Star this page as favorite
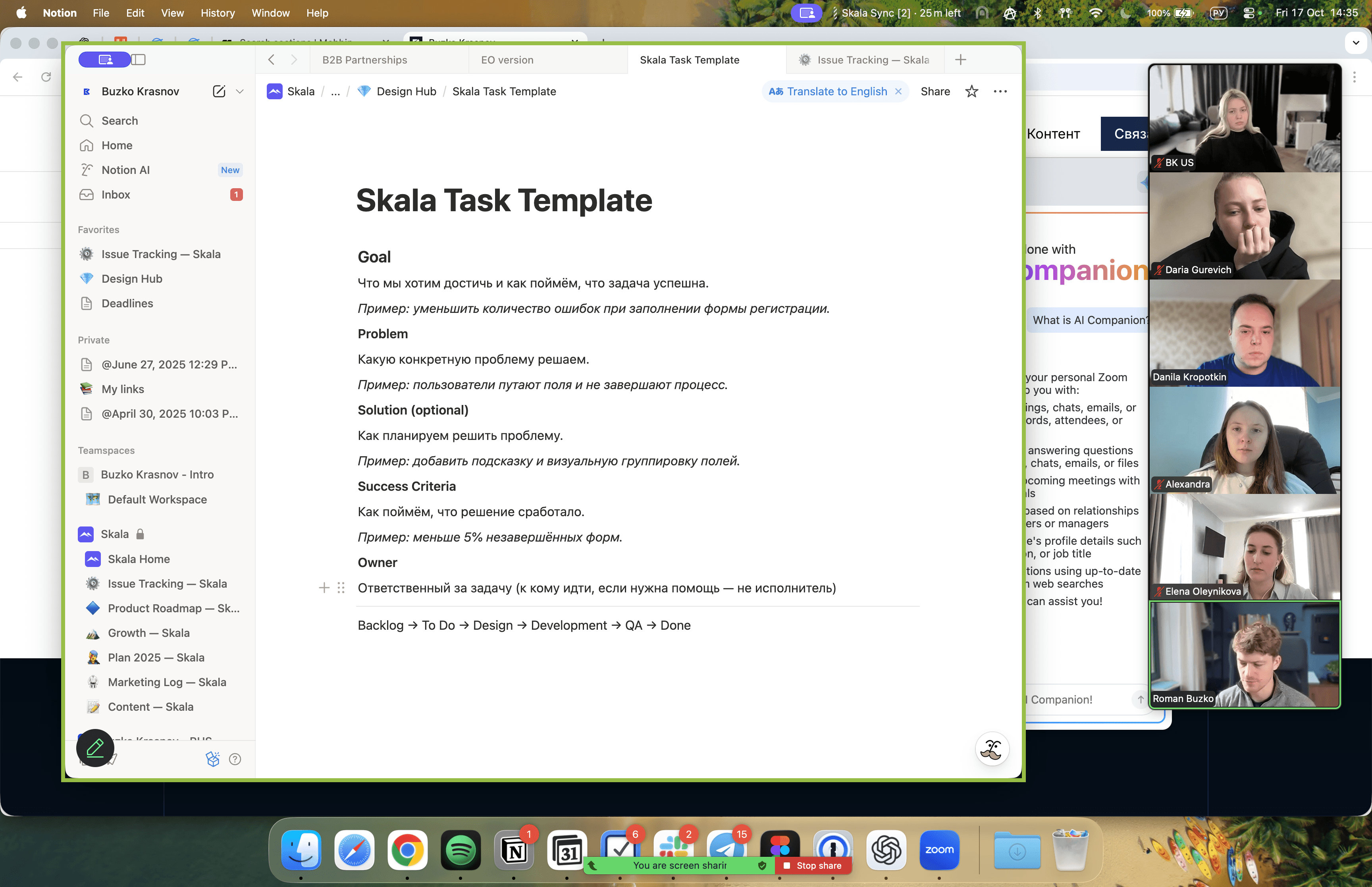The width and height of the screenshot is (1372, 887). pyautogui.click(x=971, y=91)
